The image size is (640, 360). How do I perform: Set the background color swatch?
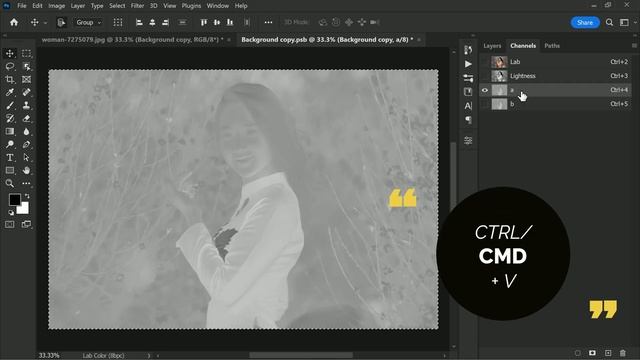[x=23, y=209]
